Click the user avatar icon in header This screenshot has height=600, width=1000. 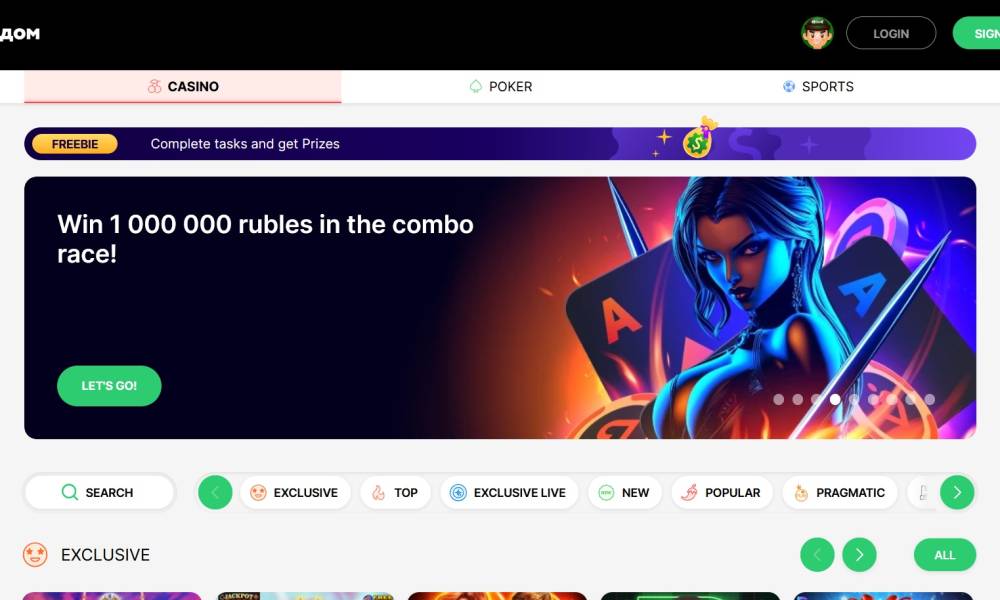tap(817, 33)
